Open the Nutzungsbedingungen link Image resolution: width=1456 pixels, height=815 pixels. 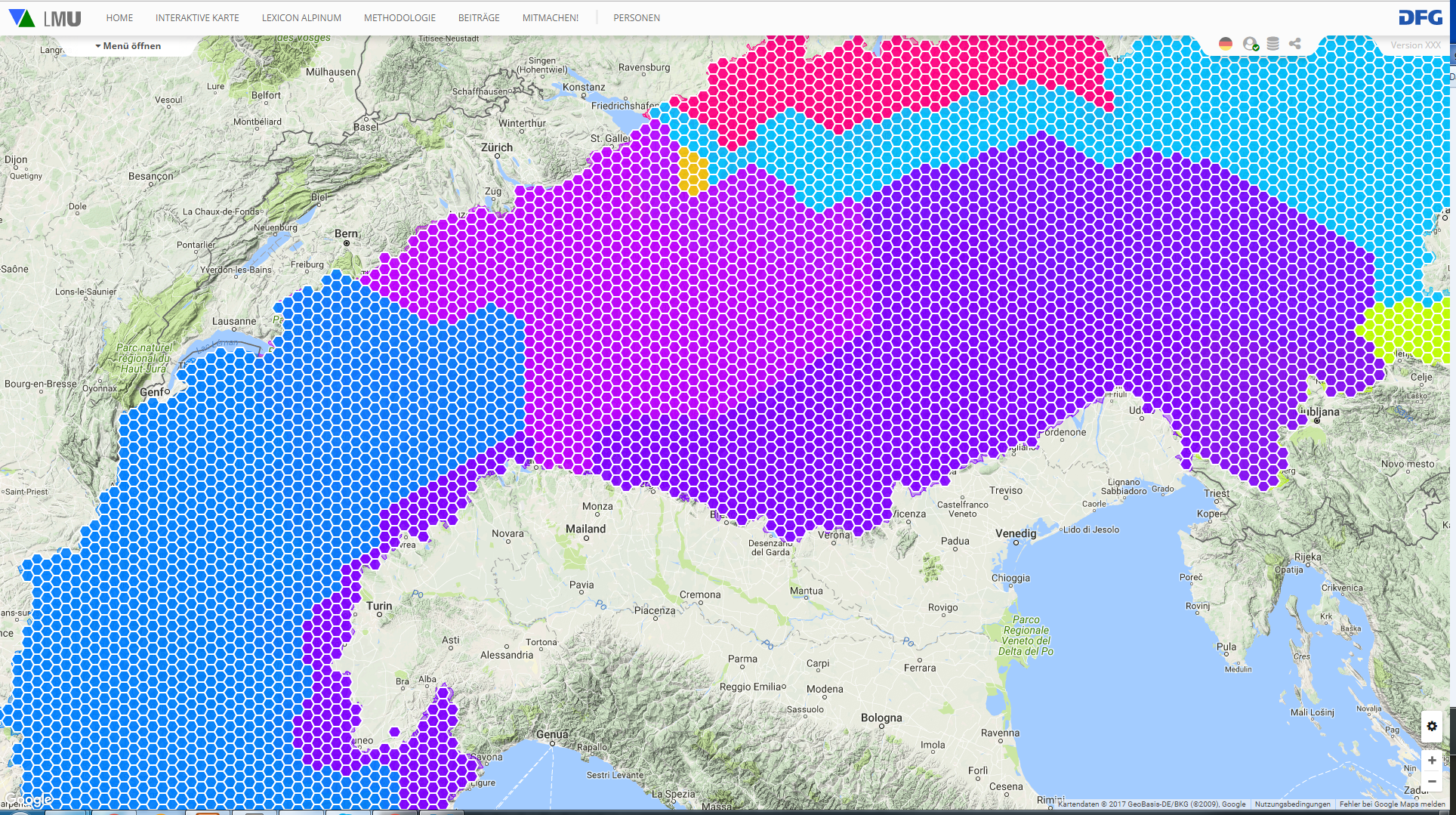1292,804
